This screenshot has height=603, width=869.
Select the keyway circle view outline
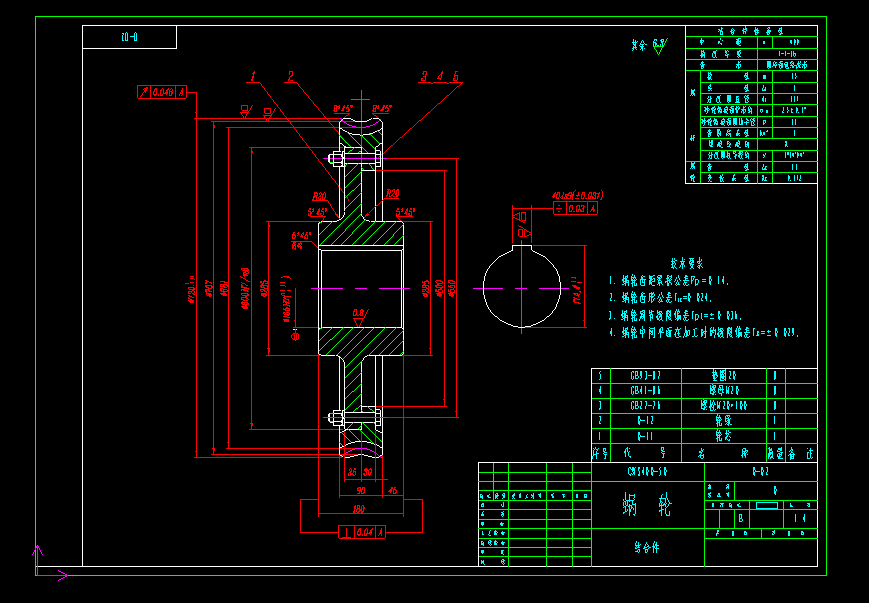(x=522, y=287)
